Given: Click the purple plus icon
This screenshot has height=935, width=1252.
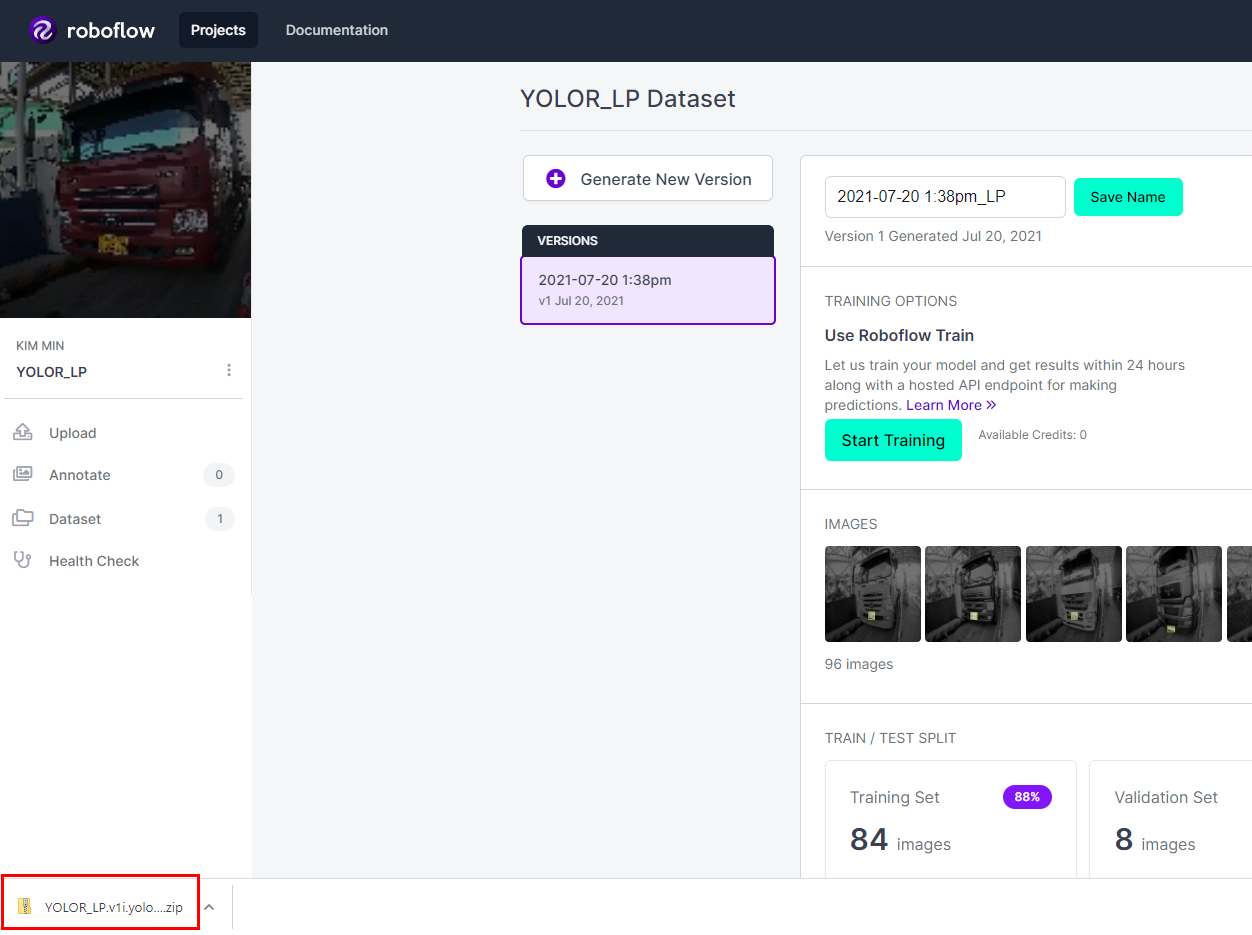Looking at the screenshot, I should 555,179.
